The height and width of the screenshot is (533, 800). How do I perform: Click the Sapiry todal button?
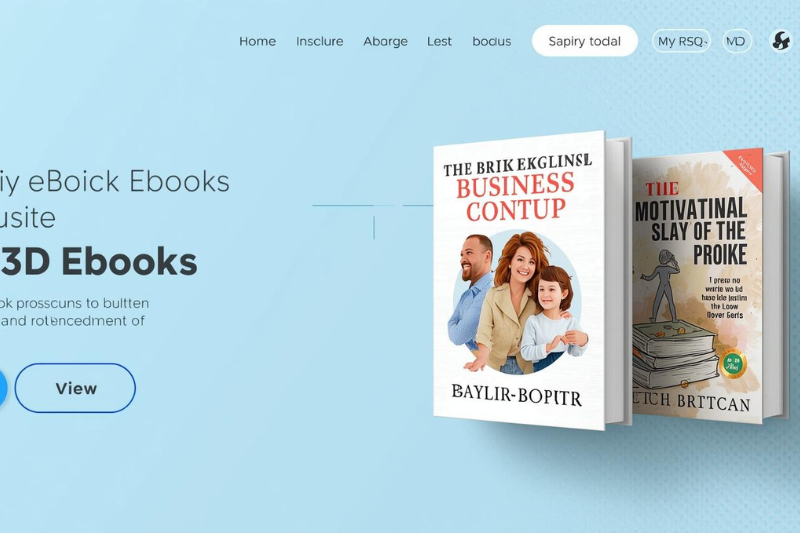585,41
